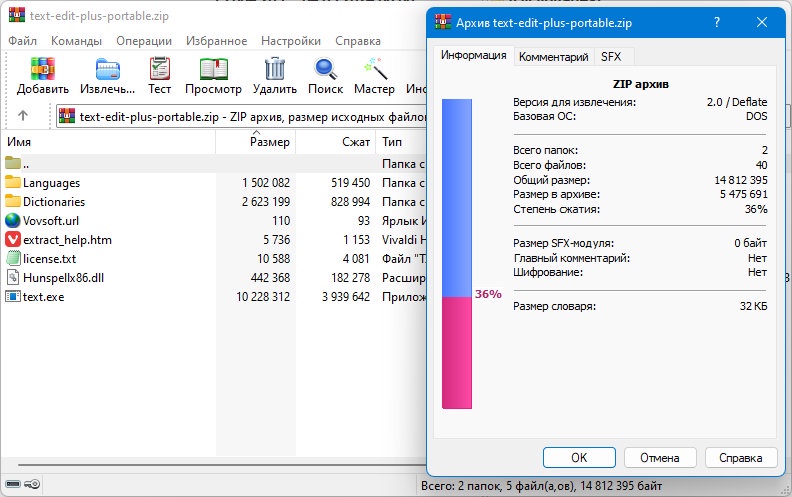Open the Команды menu
Screen dimensions: 792x497
click(76, 40)
